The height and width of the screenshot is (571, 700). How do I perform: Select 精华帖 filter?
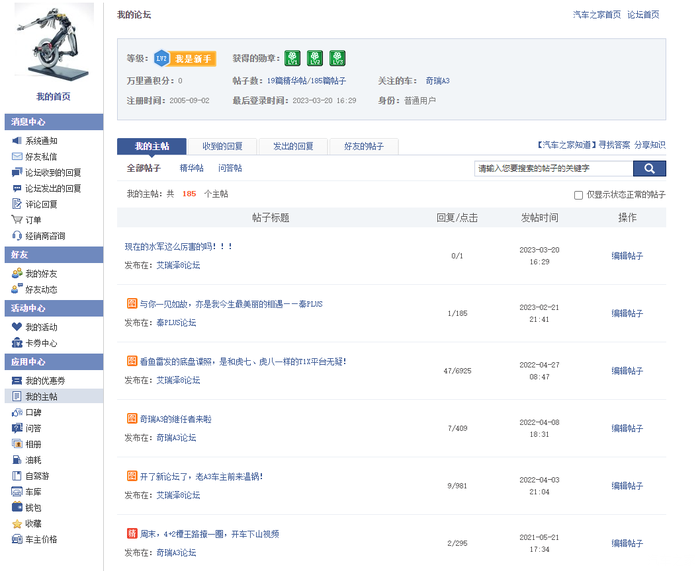click(x=191, y=169)
